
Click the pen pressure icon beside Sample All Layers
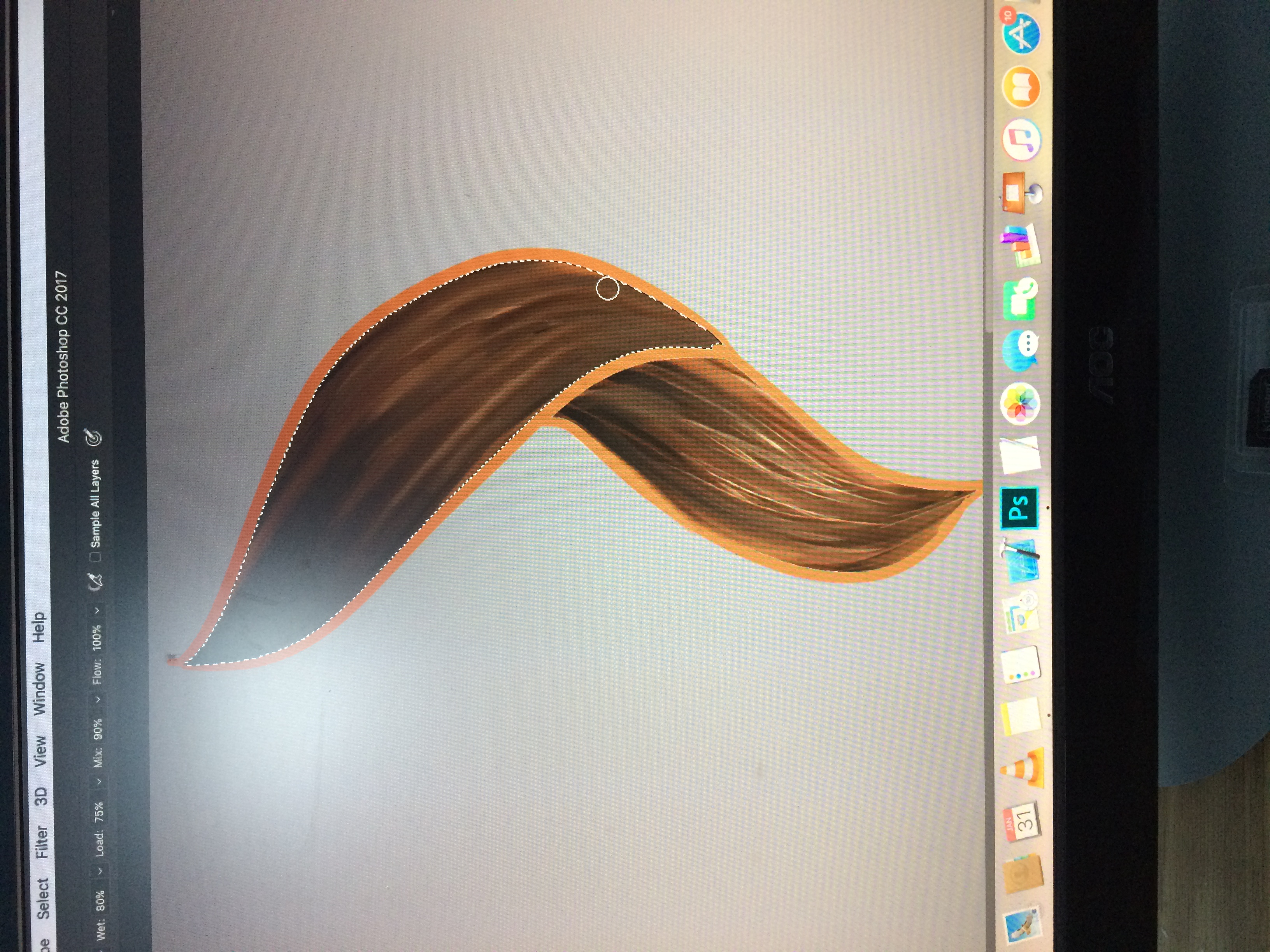point(94,438)
